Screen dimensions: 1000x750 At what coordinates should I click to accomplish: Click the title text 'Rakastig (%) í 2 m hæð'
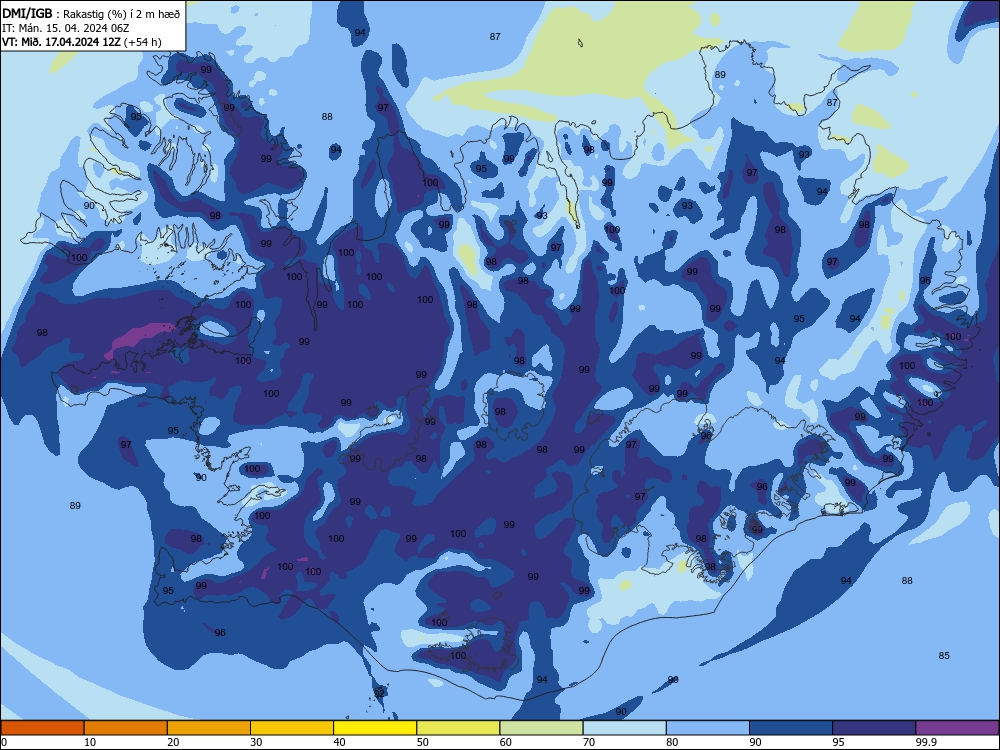coord(122,14)
